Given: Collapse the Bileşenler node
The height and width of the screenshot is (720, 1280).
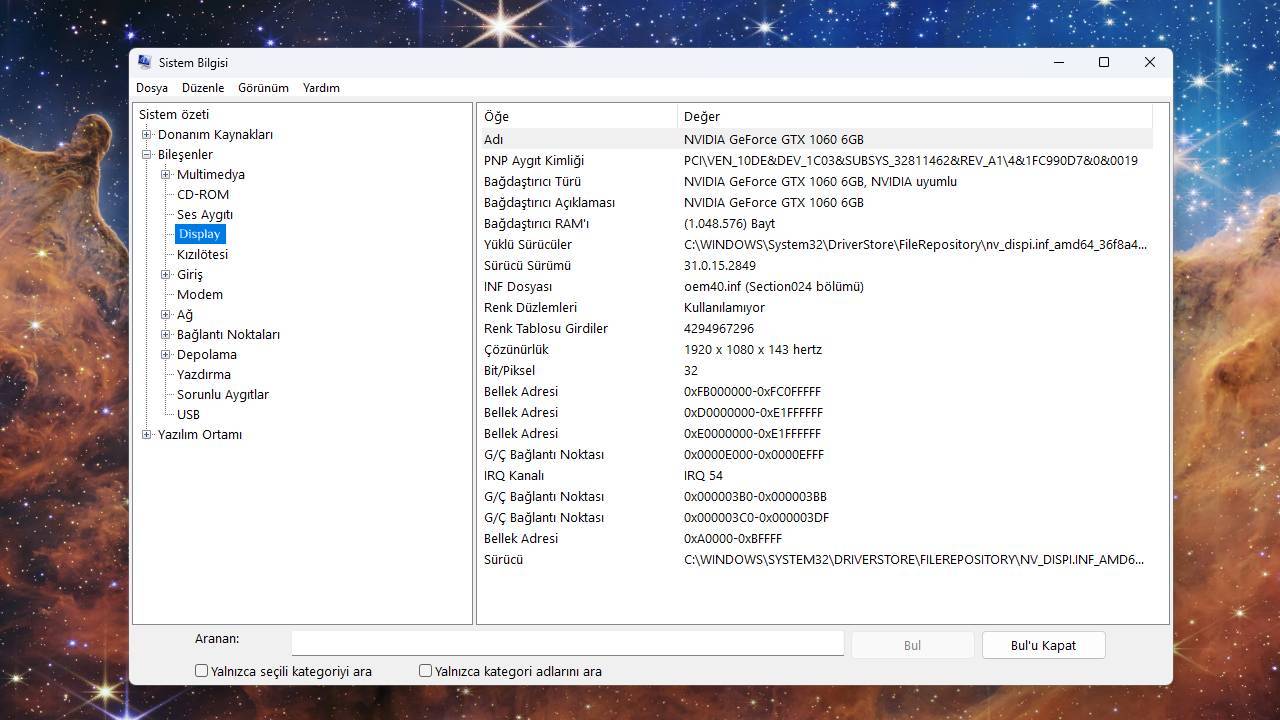Looking at the screenshot, I should tap(146, 154).
